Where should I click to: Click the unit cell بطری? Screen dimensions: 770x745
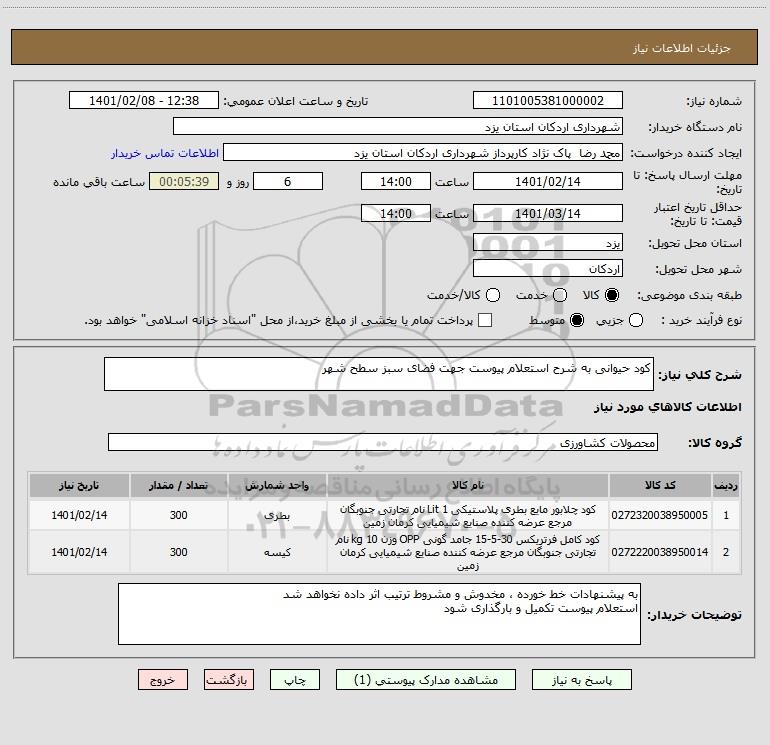pos(277,516)
